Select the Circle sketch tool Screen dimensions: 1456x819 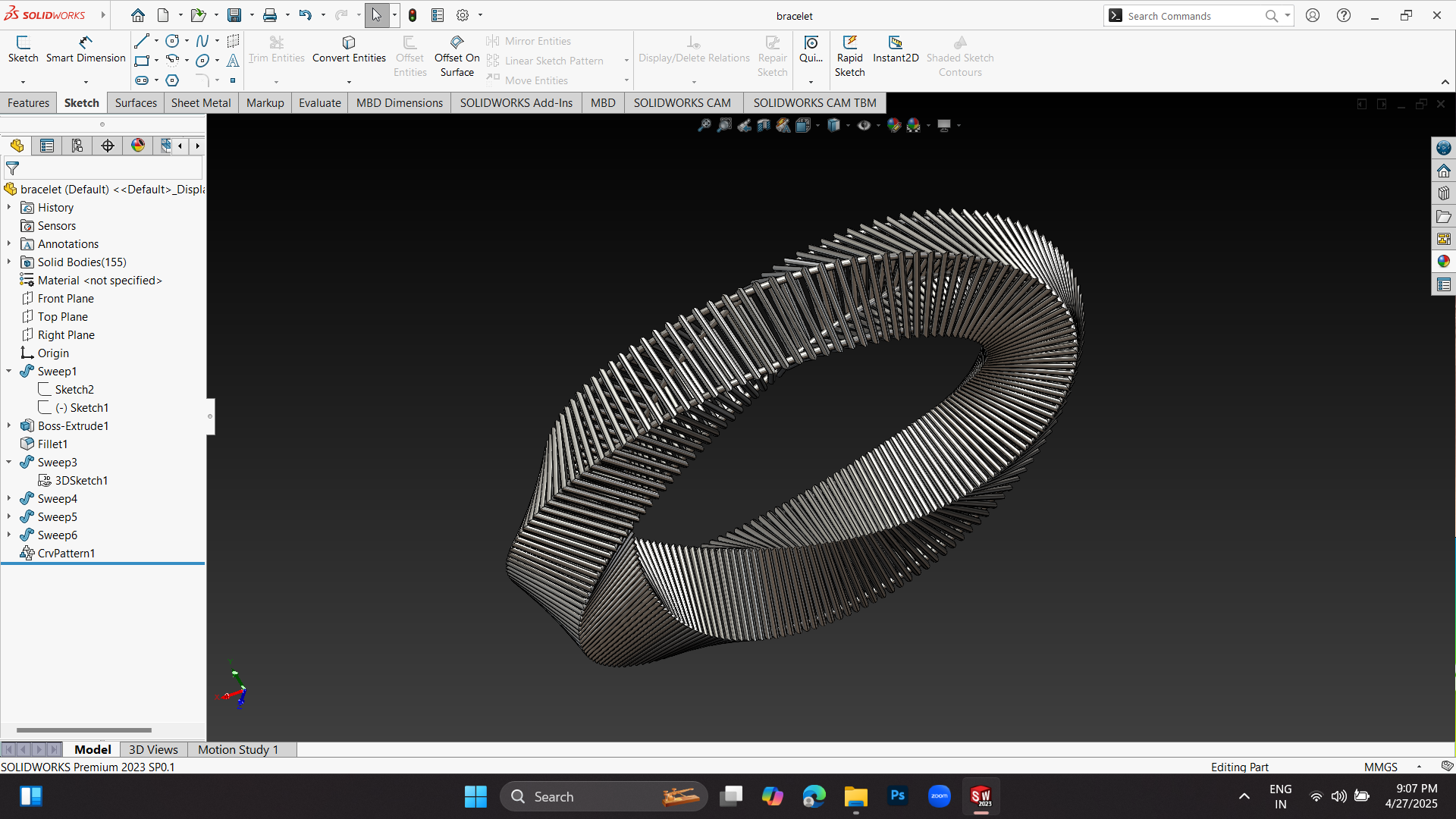click(172, 41)
